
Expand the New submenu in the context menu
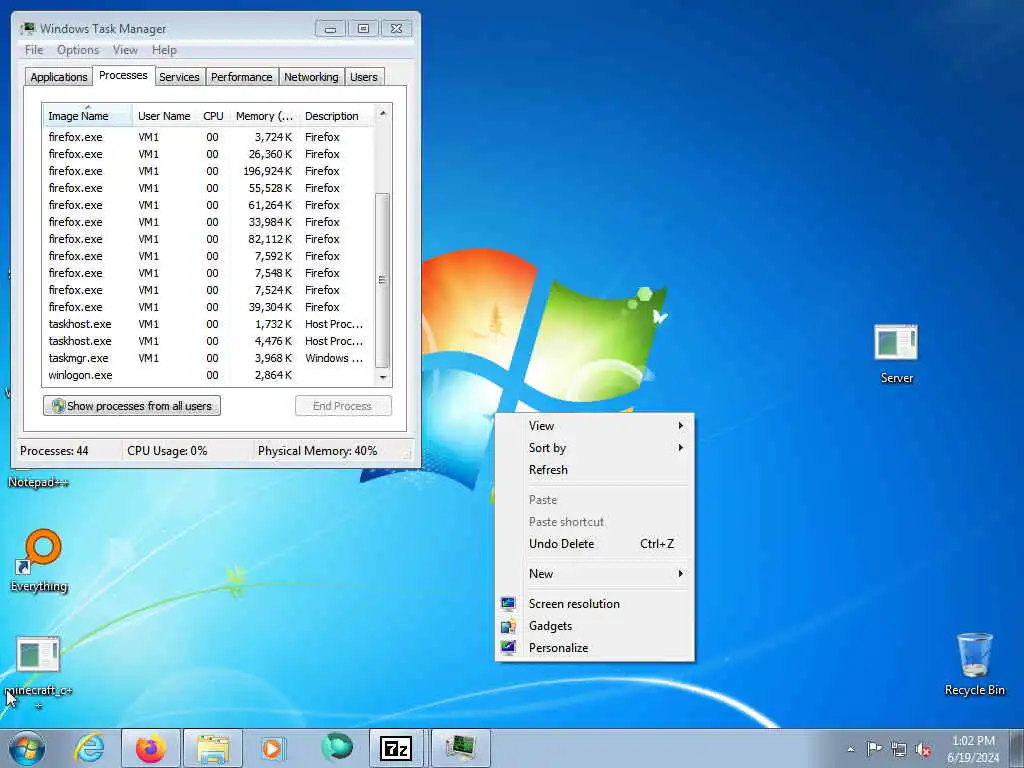pyautogui.click(x=595, y=573)
